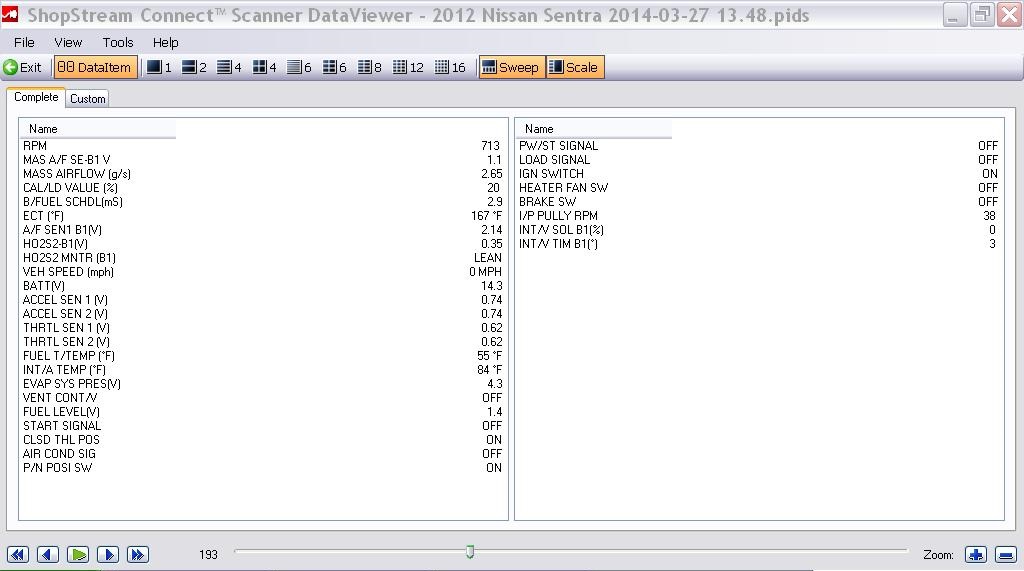This screenshot has height=571, width=1024.
Task: Open the Tools menu
Action: click(x=118, y=42)
